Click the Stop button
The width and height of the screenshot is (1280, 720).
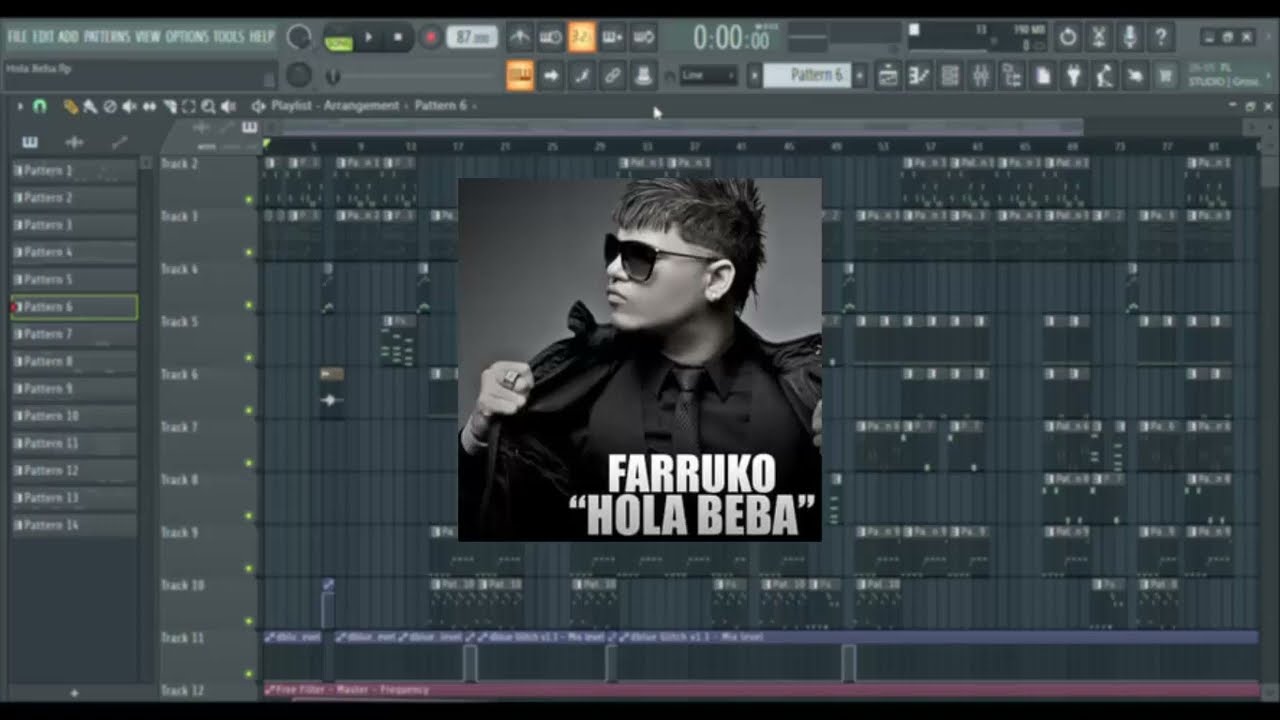coord(398,38)
